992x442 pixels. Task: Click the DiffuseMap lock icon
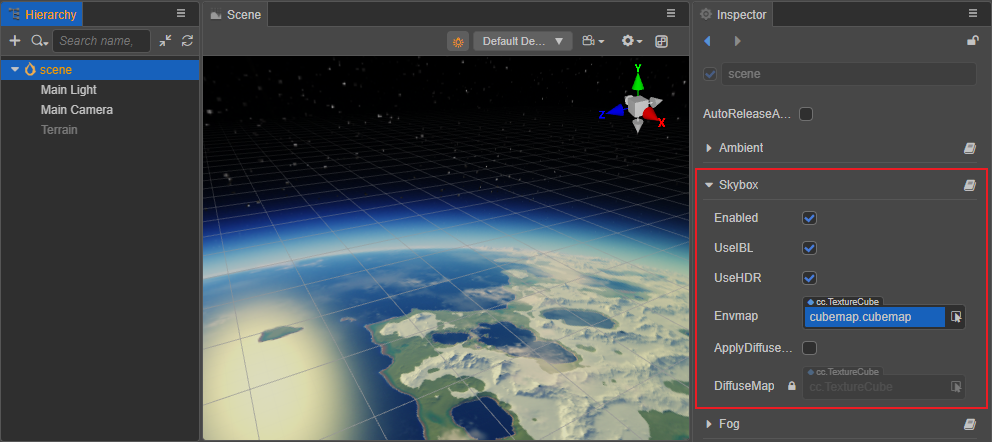tap(791, 386)
